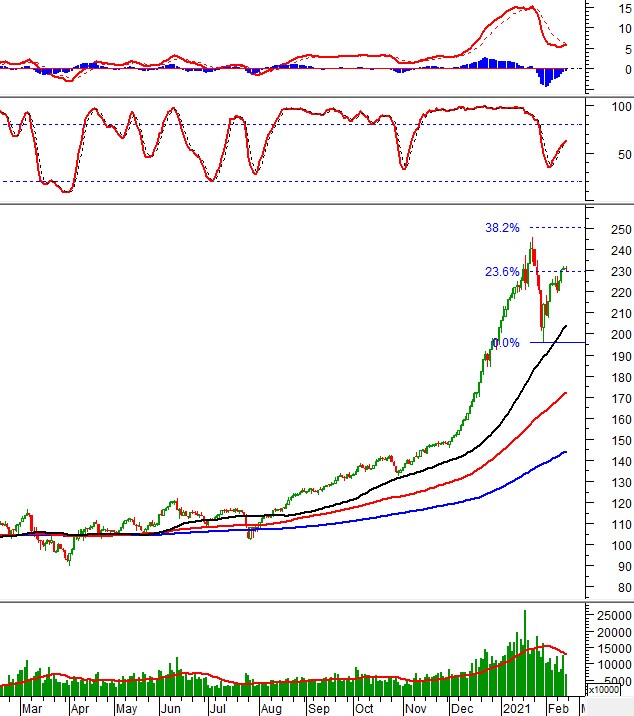Click the 240 price axis value
The width and height of the screenshot is (634, 716).
coord(621,250)
